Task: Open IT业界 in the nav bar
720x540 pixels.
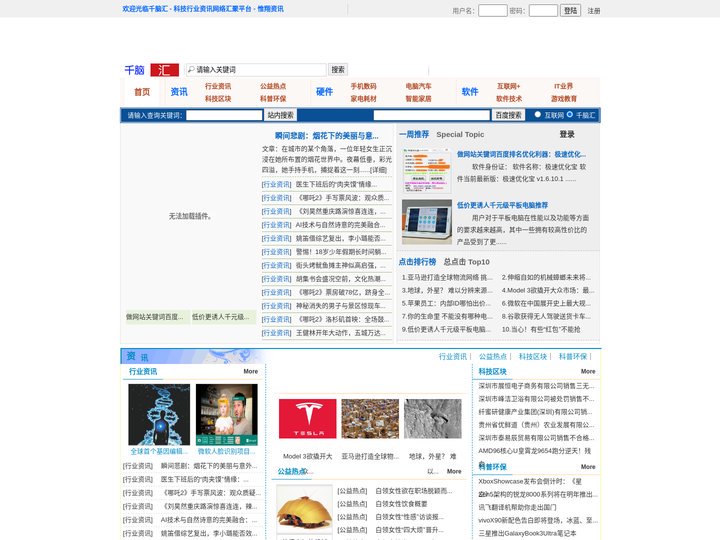Action: pos(563,86)
